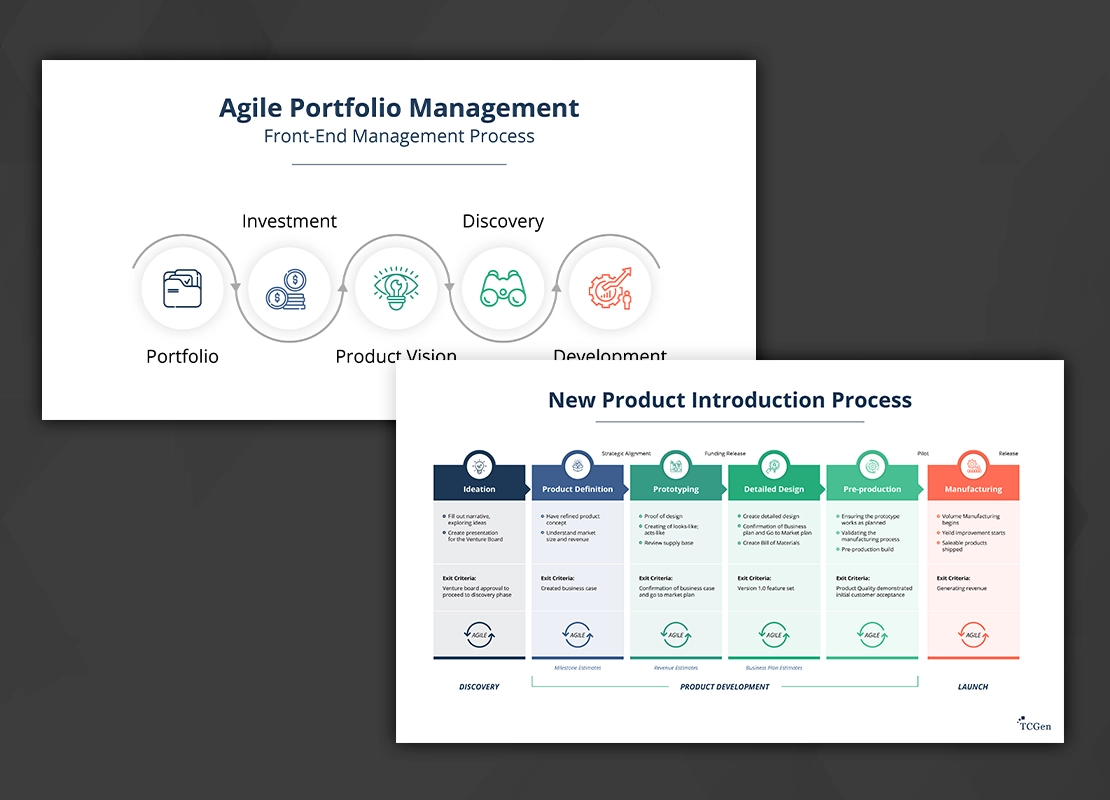Click the LAUNCH phase label

[x=973, y=687]
